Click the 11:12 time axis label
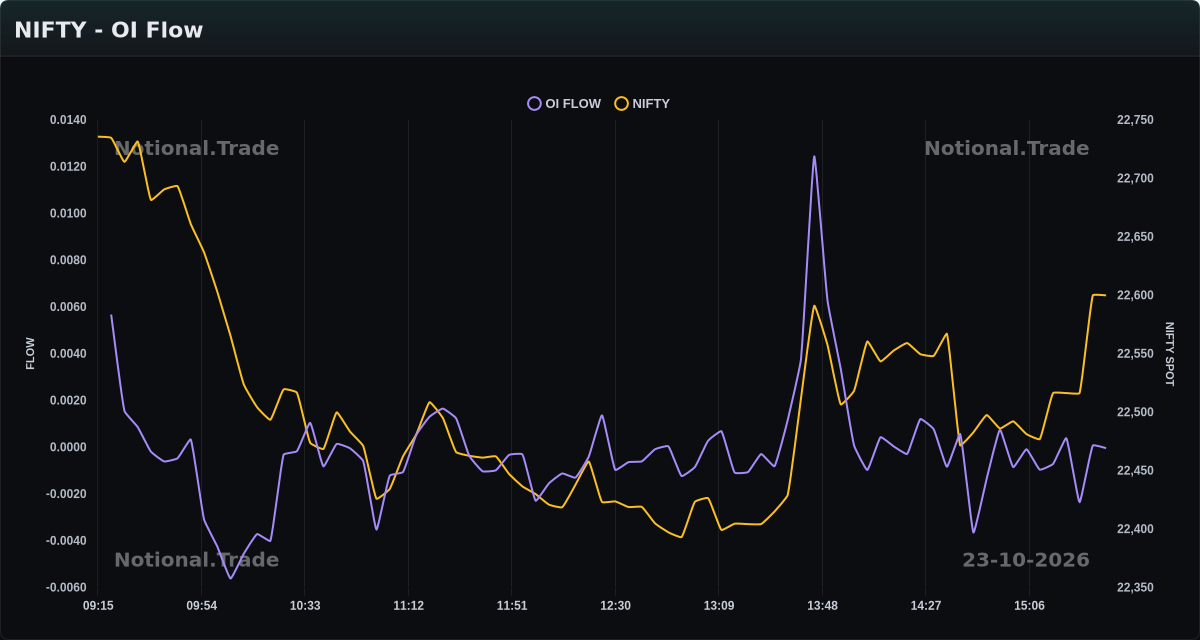 tap(408, 606)
